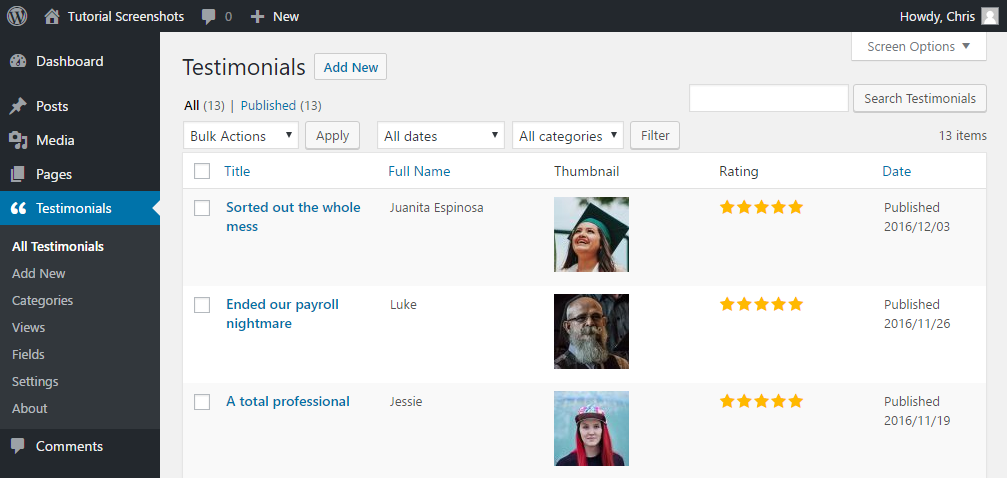Viewport: 1007px width, 478px height.
Task: Click Tutorial Screenshots site name
Action: click(x=126, y=17)
